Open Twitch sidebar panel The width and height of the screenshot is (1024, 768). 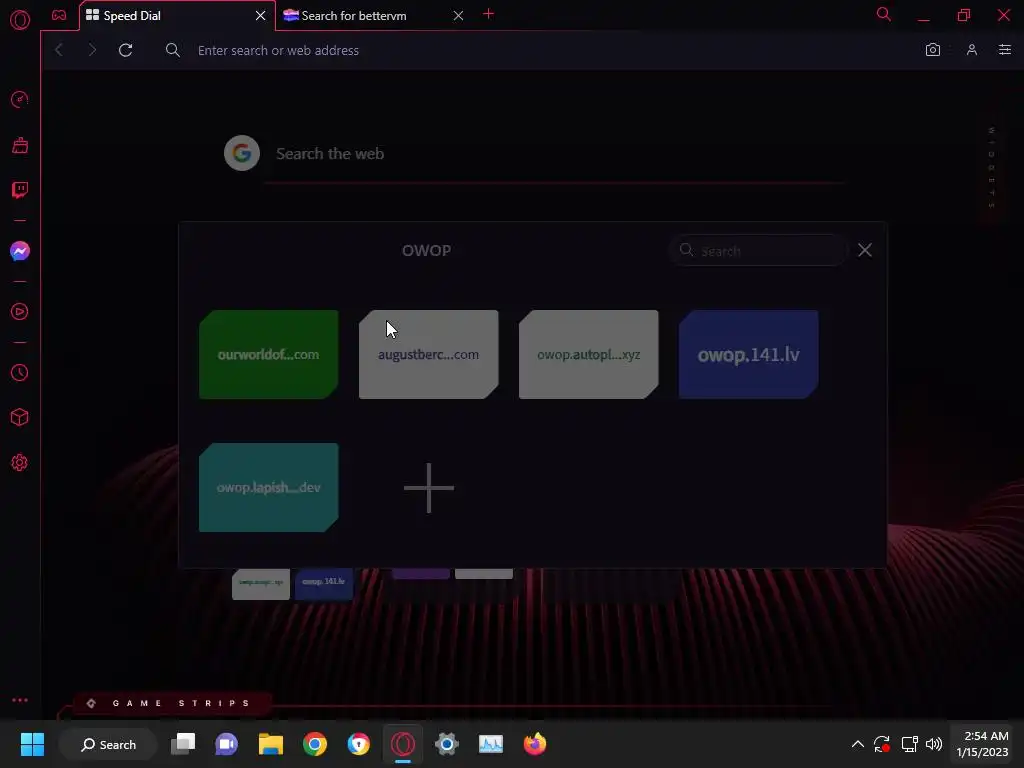20,190
